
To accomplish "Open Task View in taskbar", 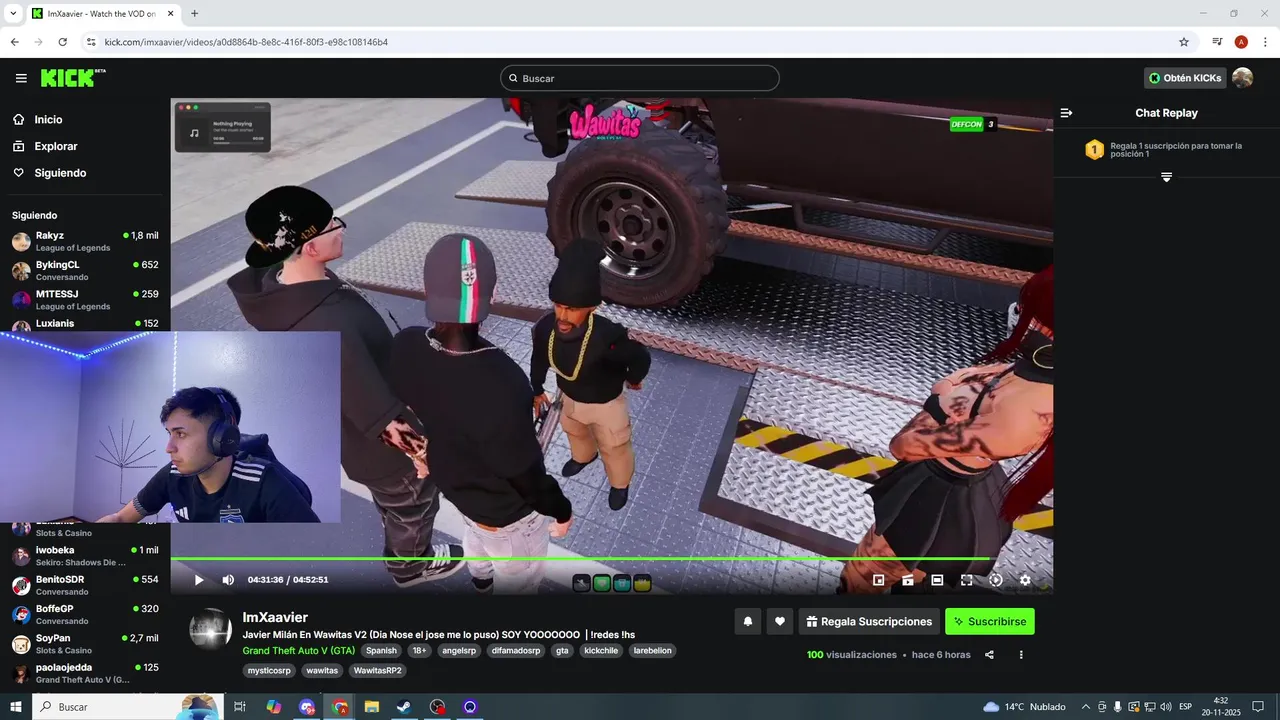I will 240,707.
